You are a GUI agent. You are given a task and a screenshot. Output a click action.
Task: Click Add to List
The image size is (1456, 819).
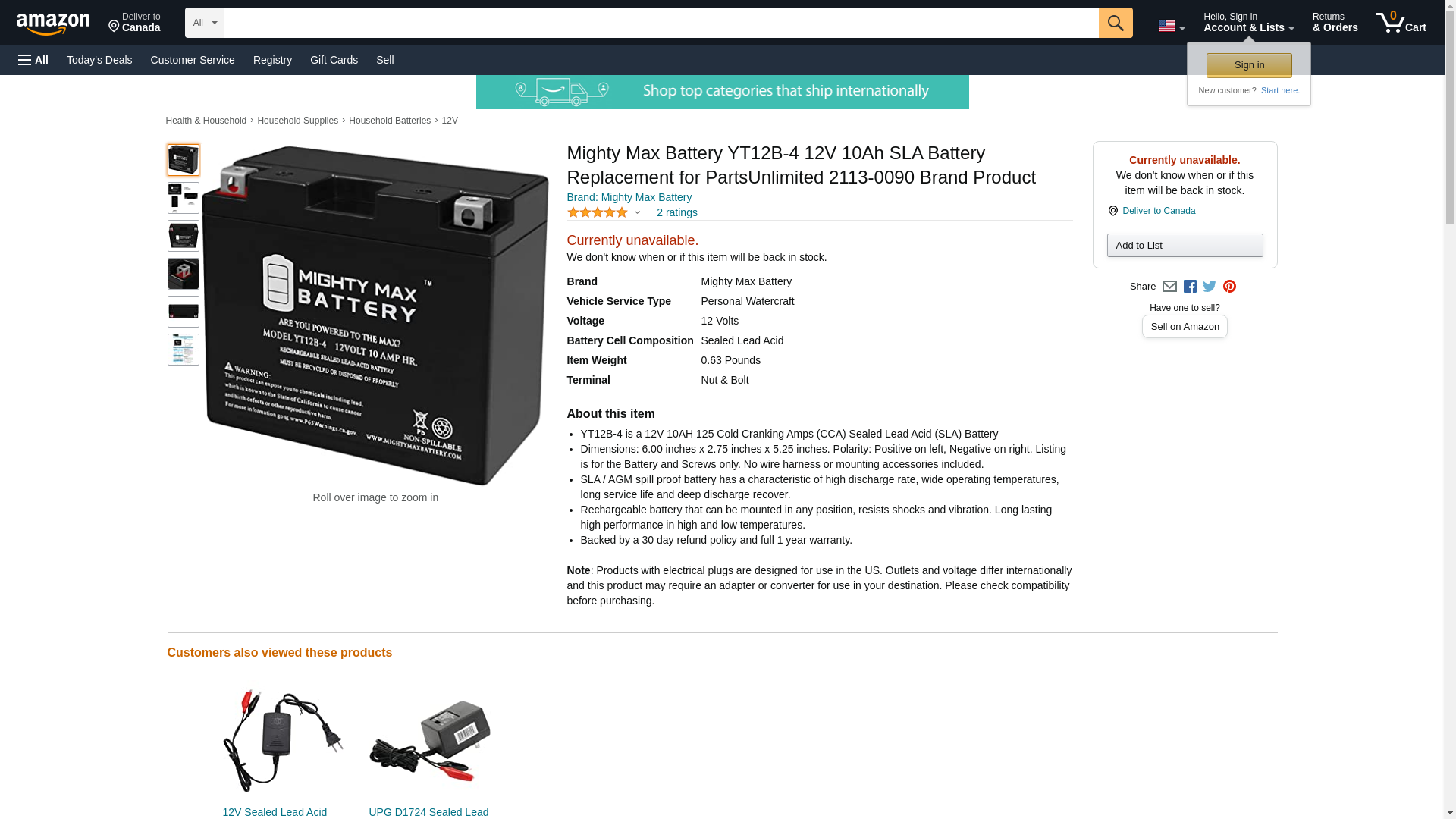click(1185, 245)
